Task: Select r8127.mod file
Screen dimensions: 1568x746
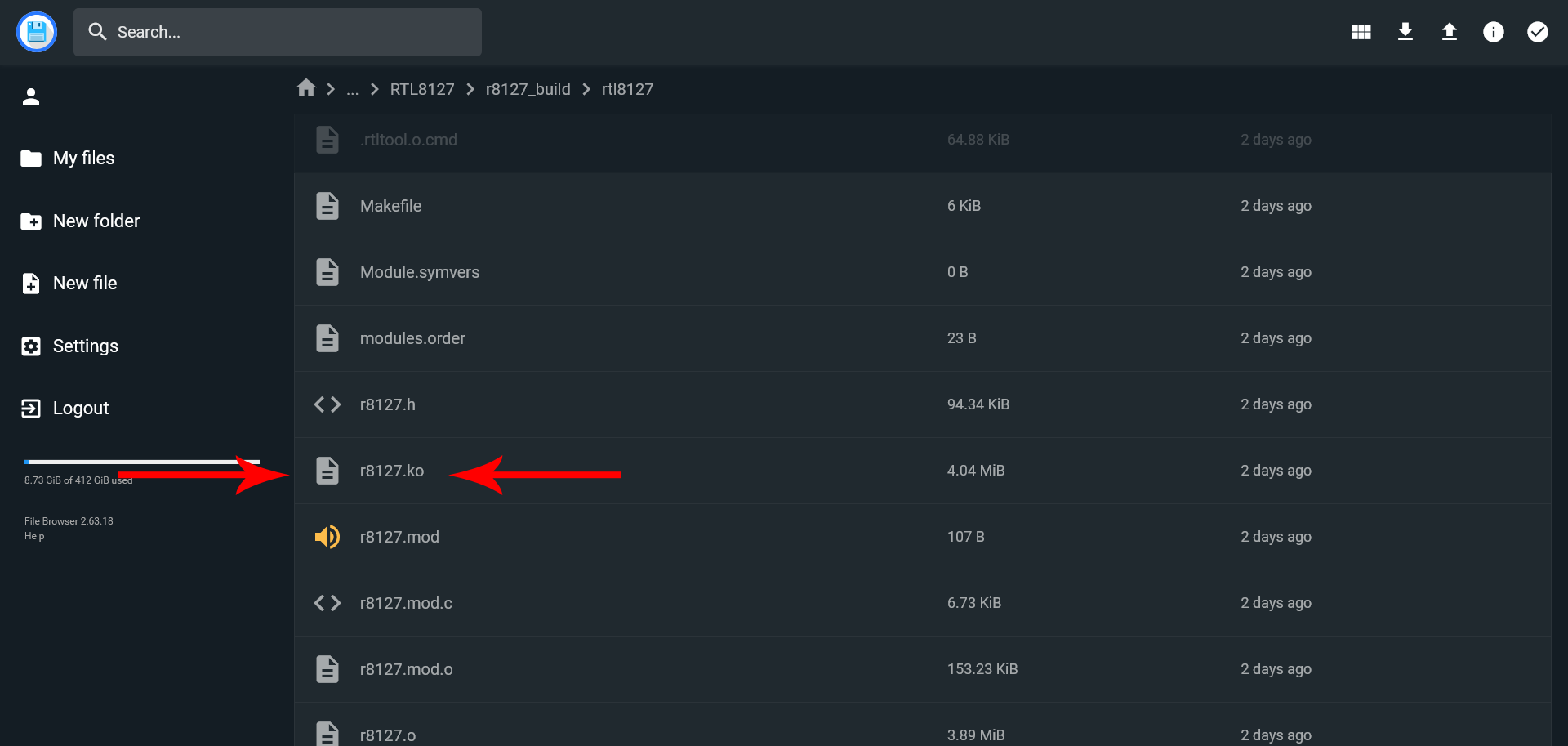Action: (923, 537)
